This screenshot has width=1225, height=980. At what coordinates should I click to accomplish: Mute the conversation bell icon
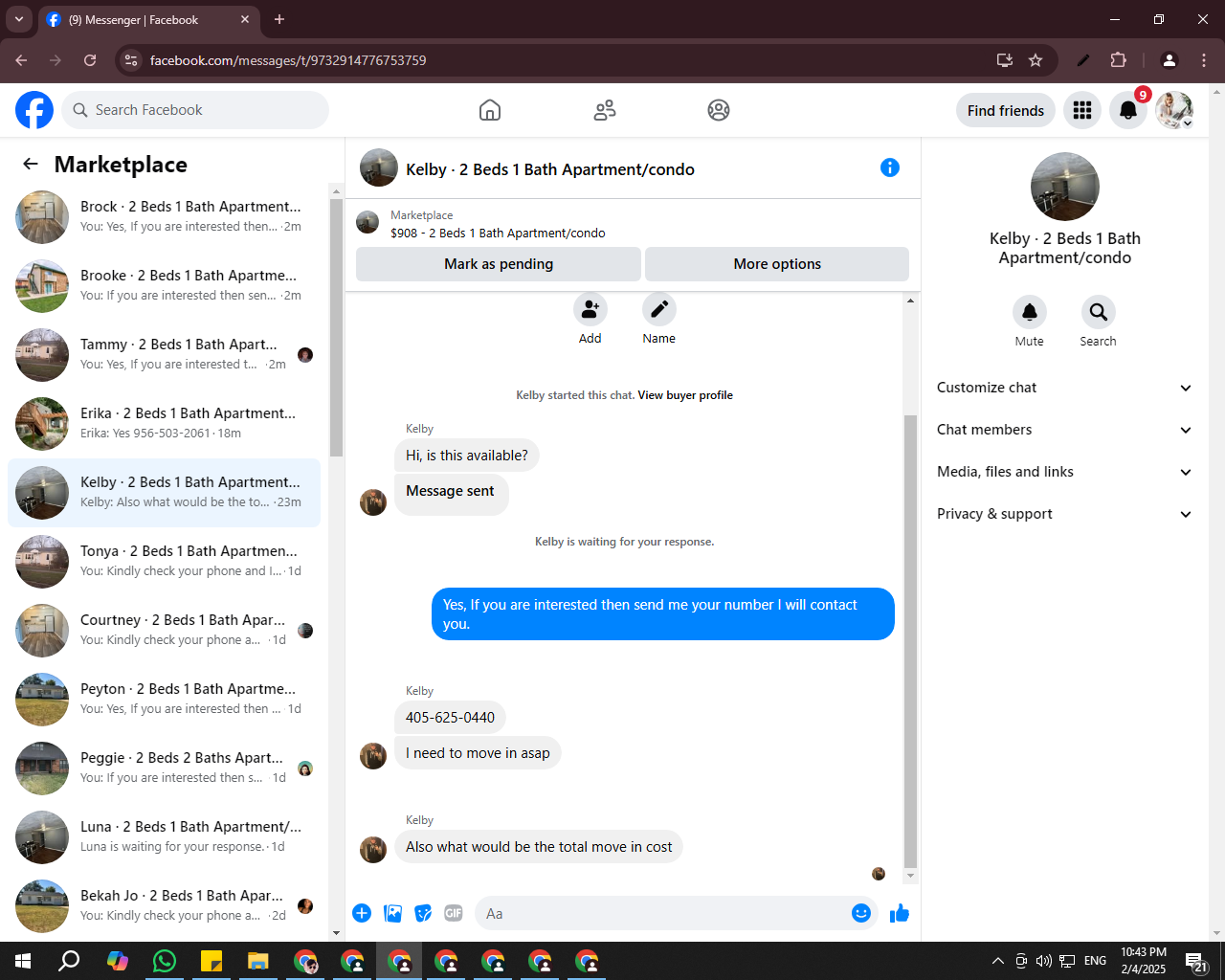click(x=1030, y=312)
